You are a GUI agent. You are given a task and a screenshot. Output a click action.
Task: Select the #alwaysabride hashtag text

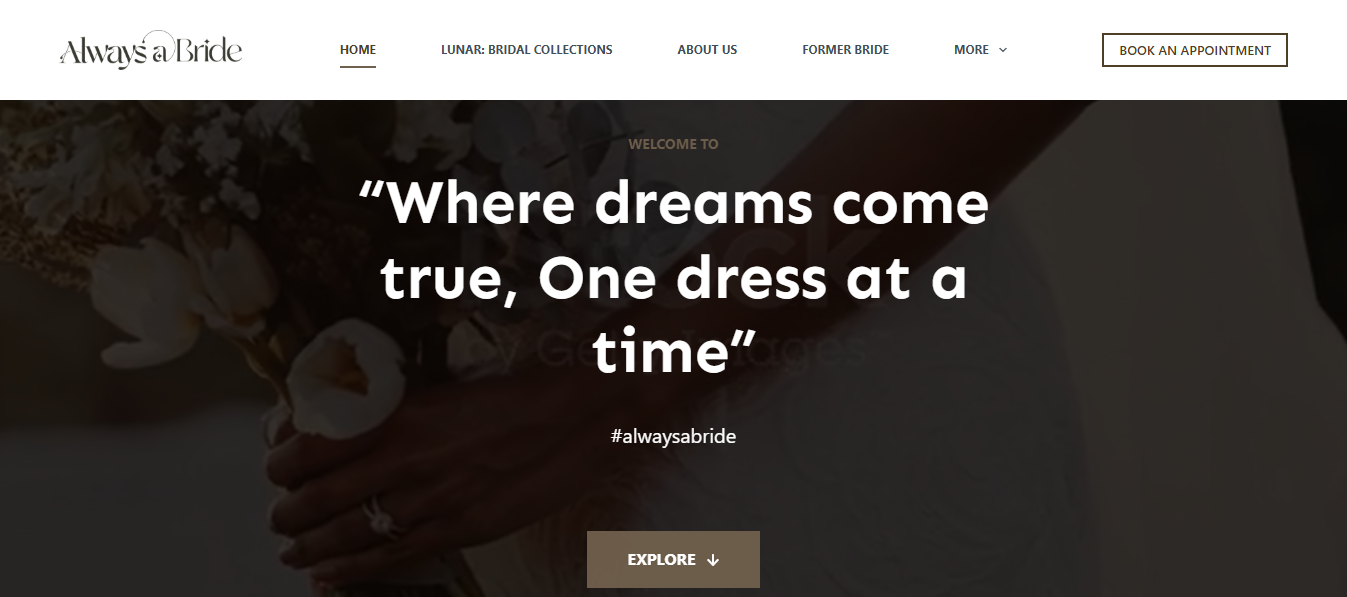point(673,436)
